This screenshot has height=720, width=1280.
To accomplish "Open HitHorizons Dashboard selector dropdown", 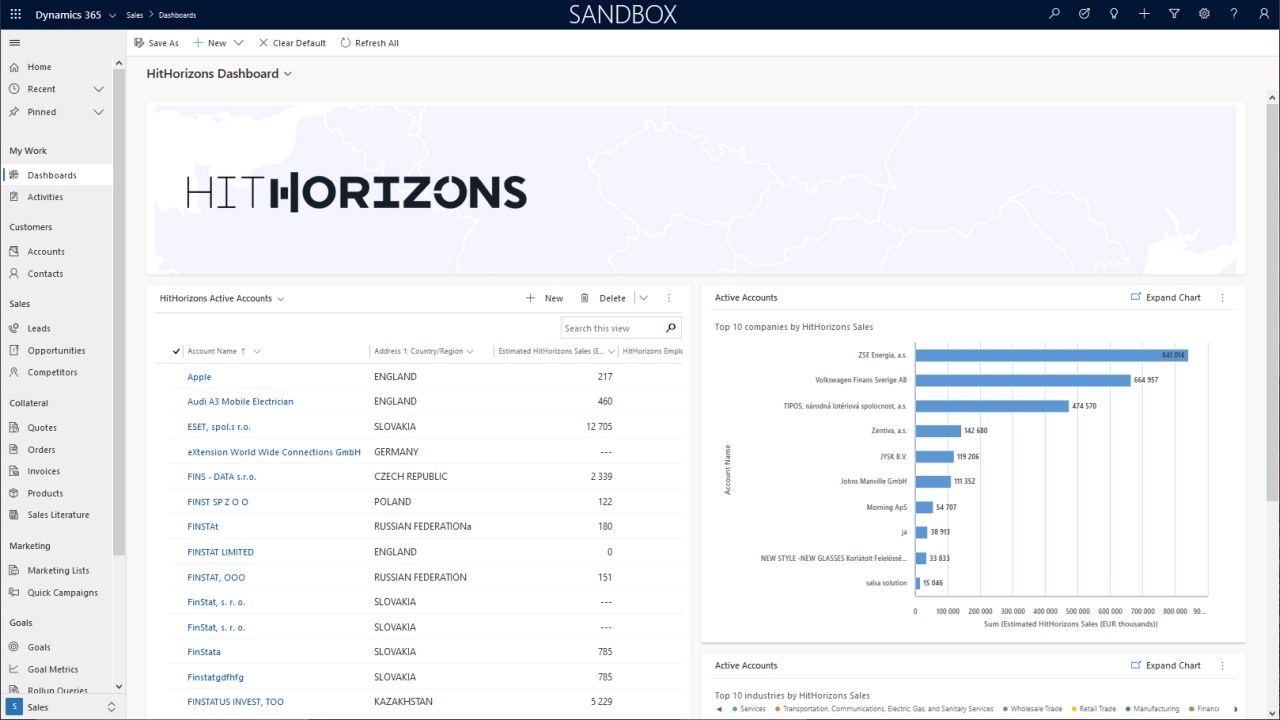I will [x=288, y=74].
